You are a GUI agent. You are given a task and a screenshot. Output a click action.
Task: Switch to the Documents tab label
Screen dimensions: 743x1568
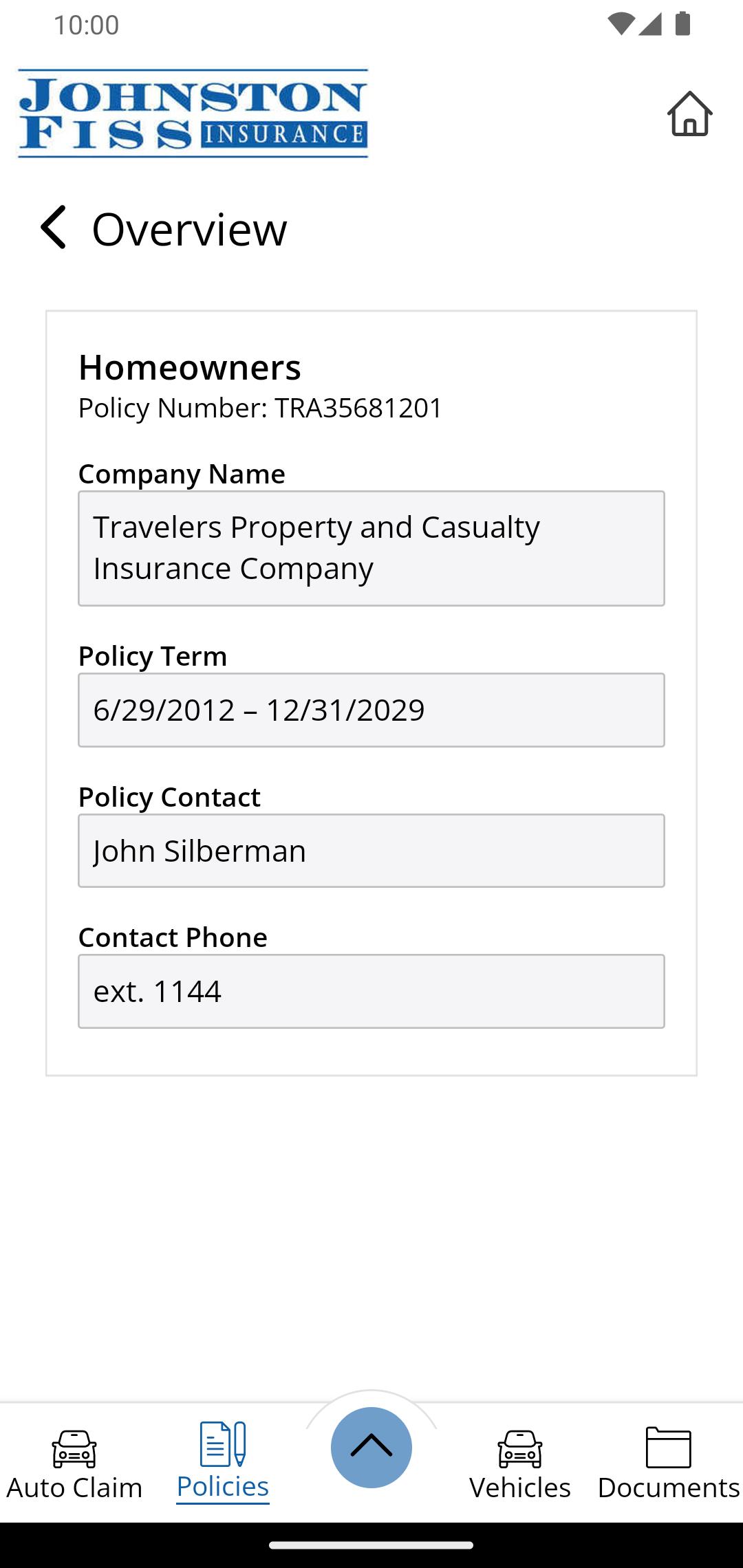pyautogui.click(x=668, y=1488)
